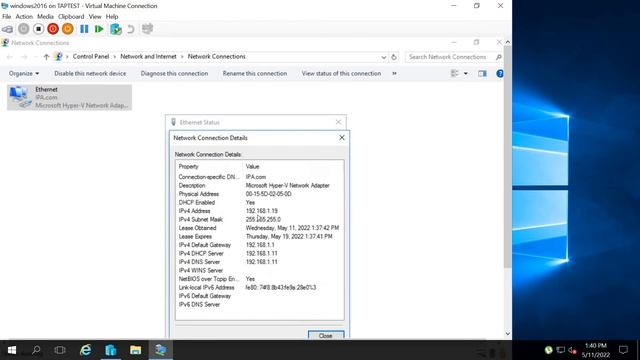Click the scrollbar down arrow of the VM window
The image size is (640, 360).
coord(508,333)
